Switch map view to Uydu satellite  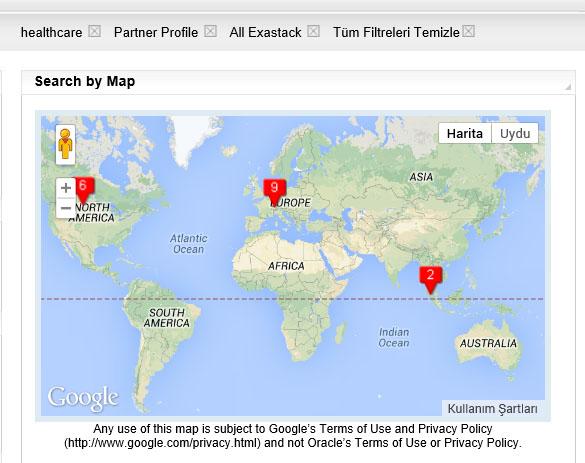515,133
